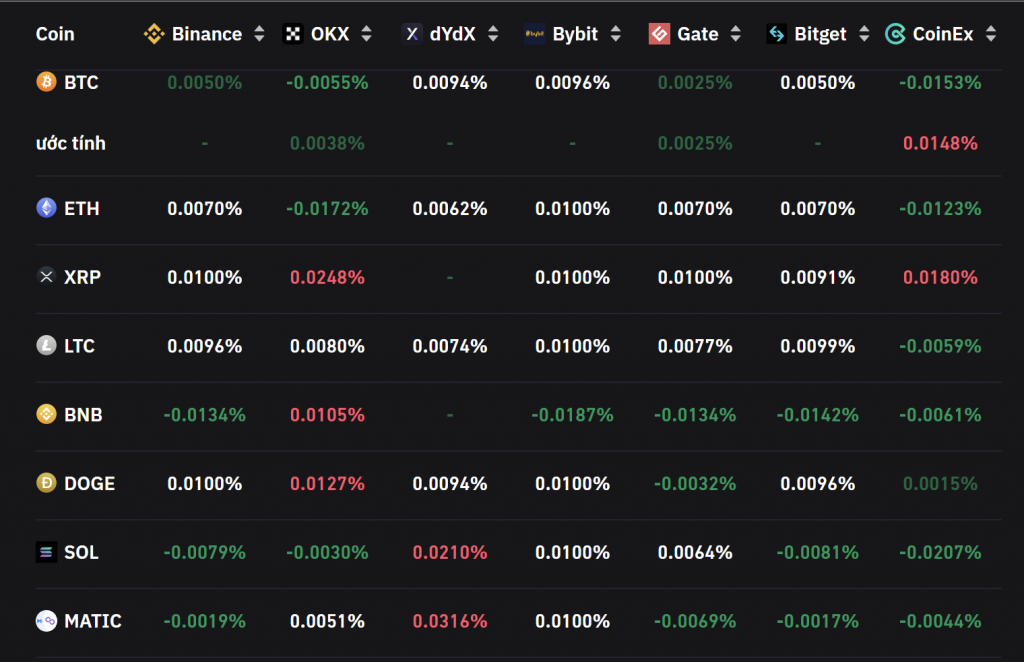Sort by Gate column arrows

pyautogui.click(x=735, y=34)
